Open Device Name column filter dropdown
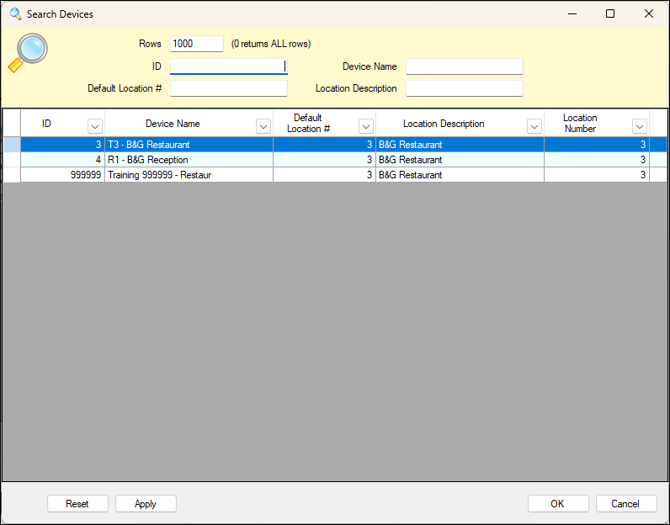 264,126
